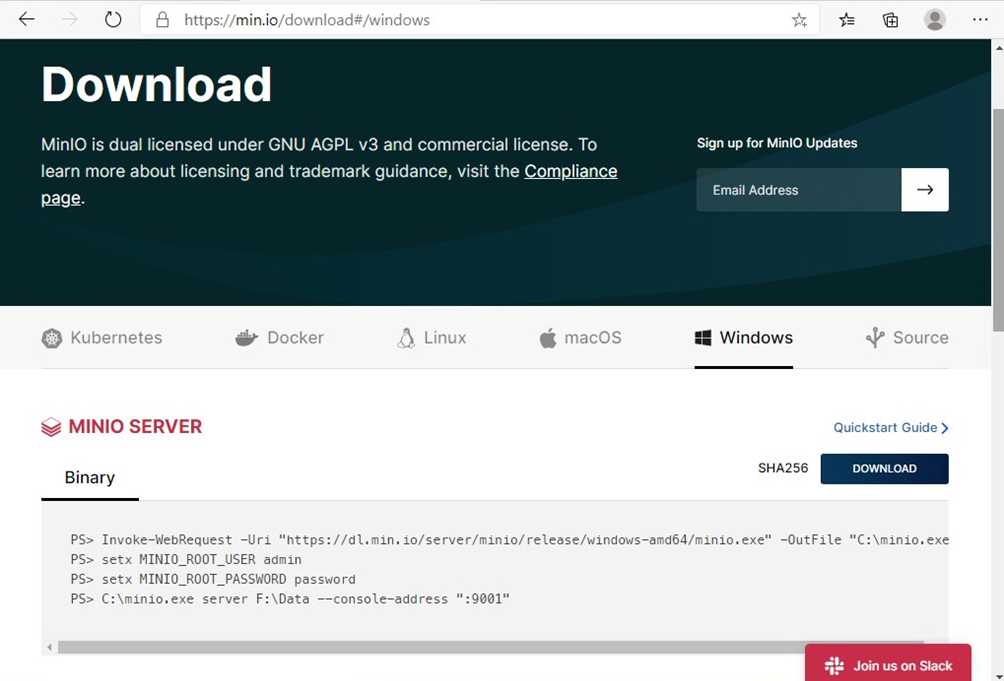Click the Invoke-WebRequest command line
Viewport: 1004px width, 681px height.
tap(510, 540)
